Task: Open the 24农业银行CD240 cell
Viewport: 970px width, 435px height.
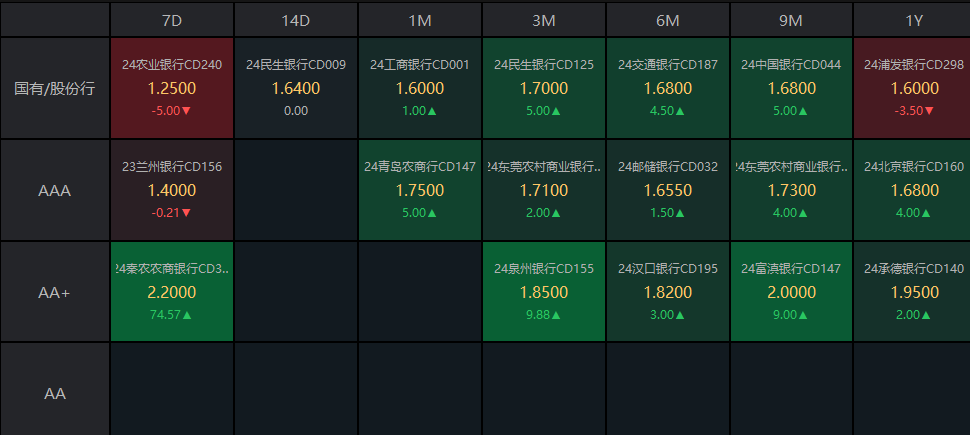Action: coord(172,88)
